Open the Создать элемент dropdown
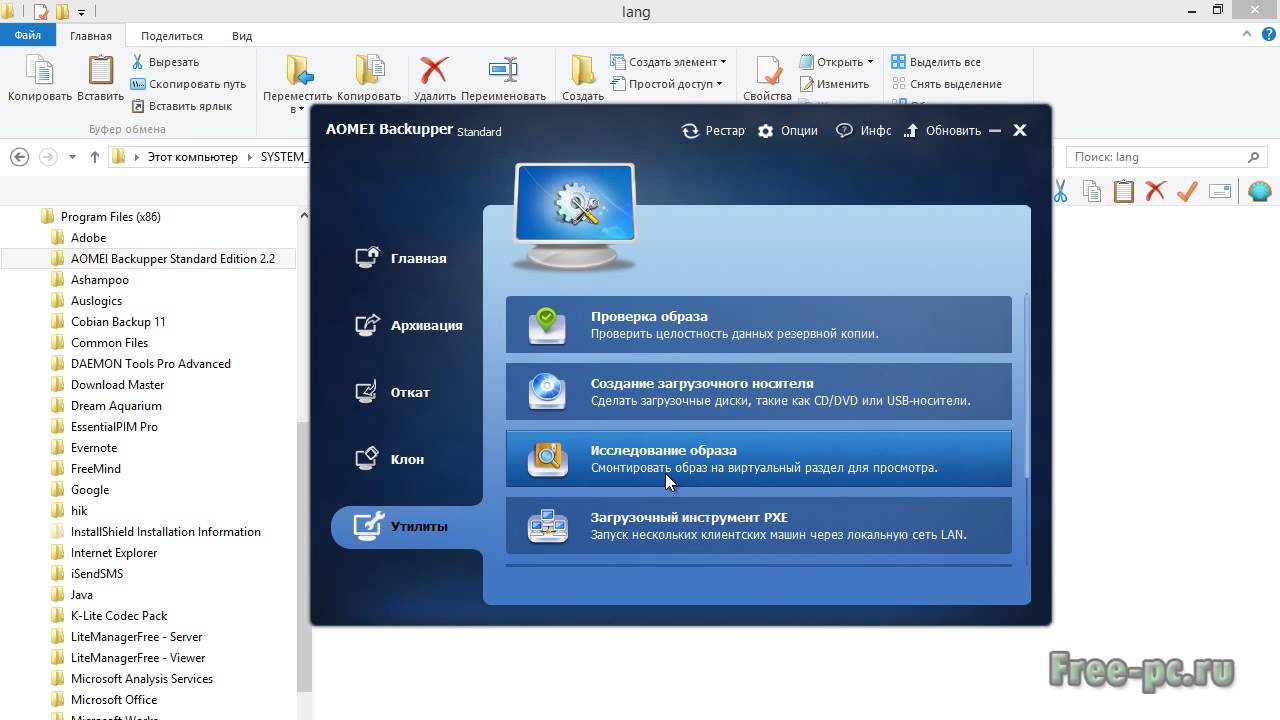This screenshot has width=1280, height=720. (668, 62)
